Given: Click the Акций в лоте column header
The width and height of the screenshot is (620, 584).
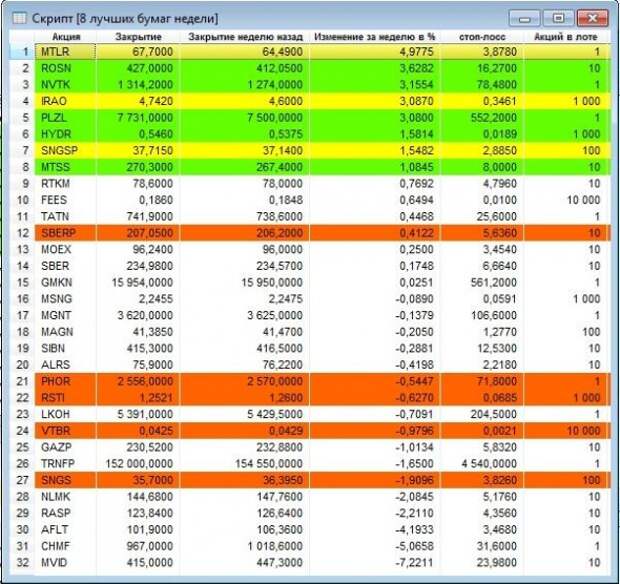Looking at the screenshot, I should 565,37.
